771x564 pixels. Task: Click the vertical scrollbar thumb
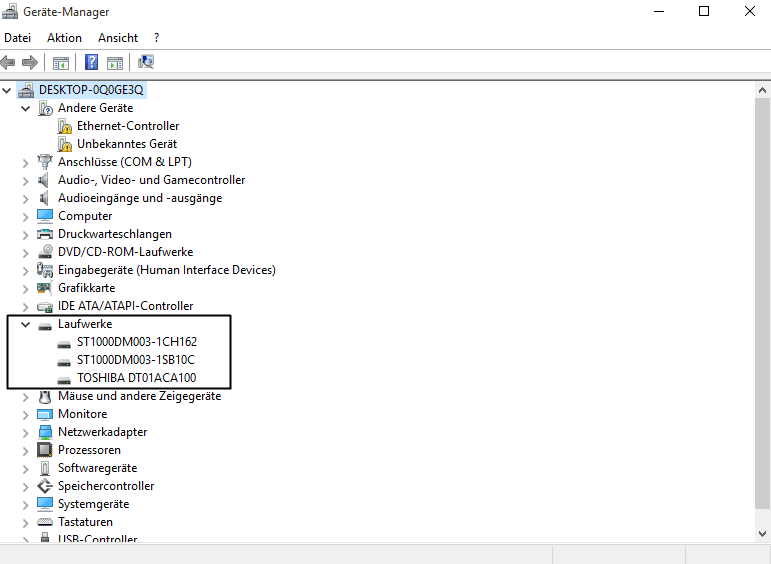tap(762, 303)
